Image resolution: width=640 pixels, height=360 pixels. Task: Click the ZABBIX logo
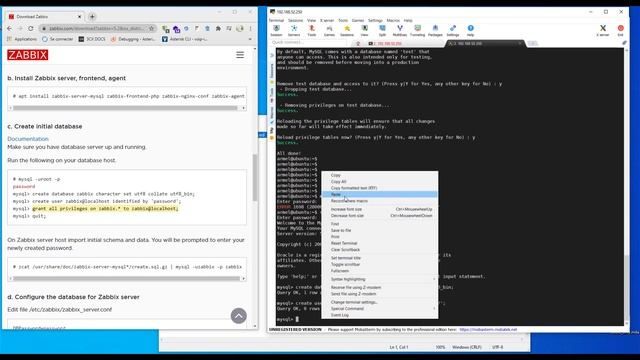[x=27, y=55]
